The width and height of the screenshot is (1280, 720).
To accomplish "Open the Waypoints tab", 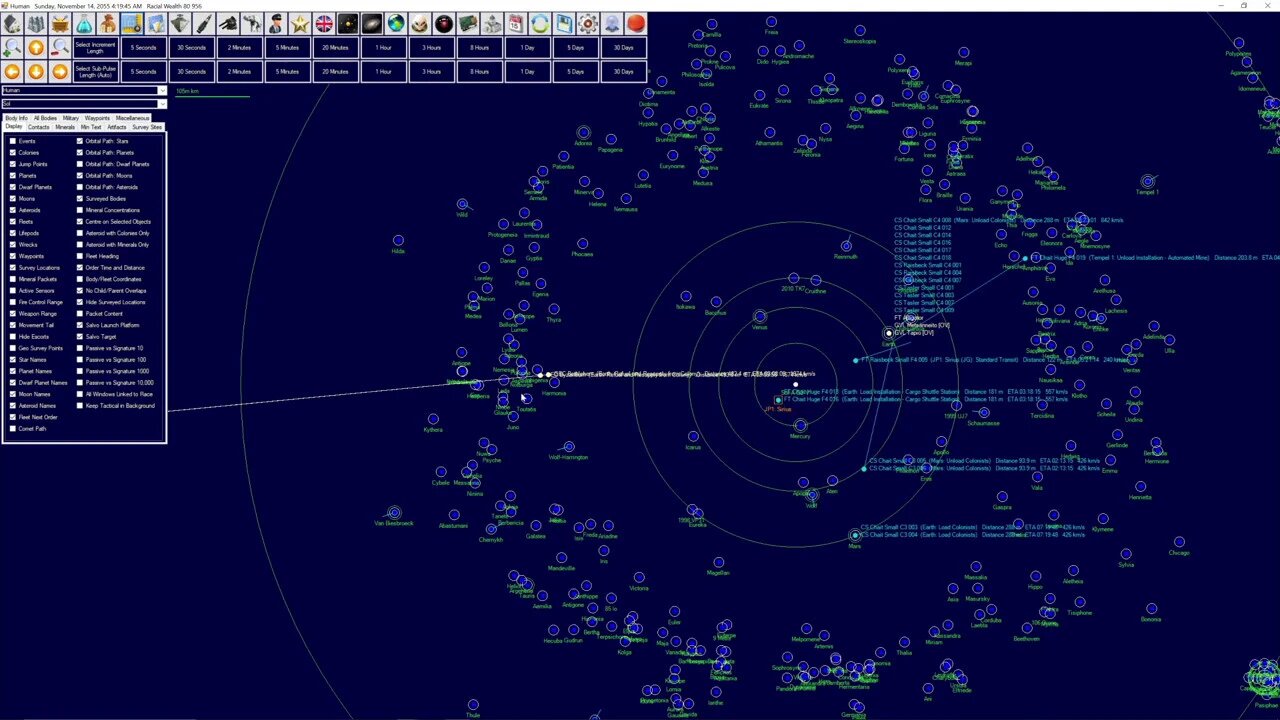I will (x=97, y=118).
